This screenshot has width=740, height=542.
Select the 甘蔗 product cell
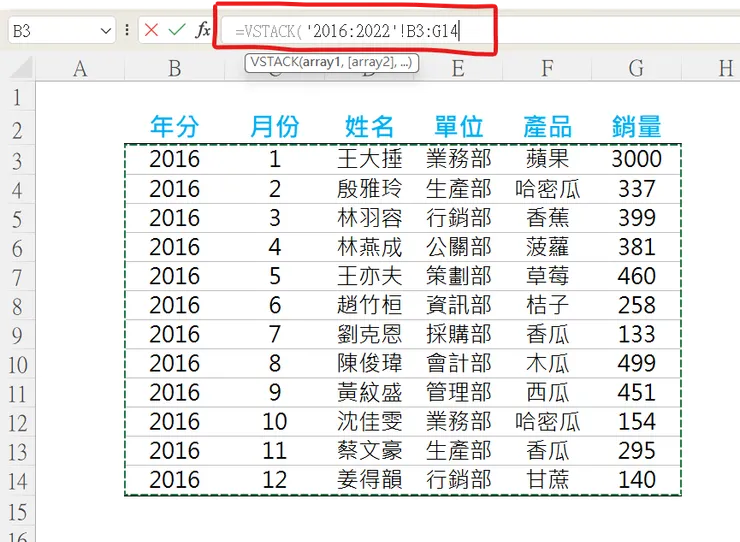tap(547, 480)
